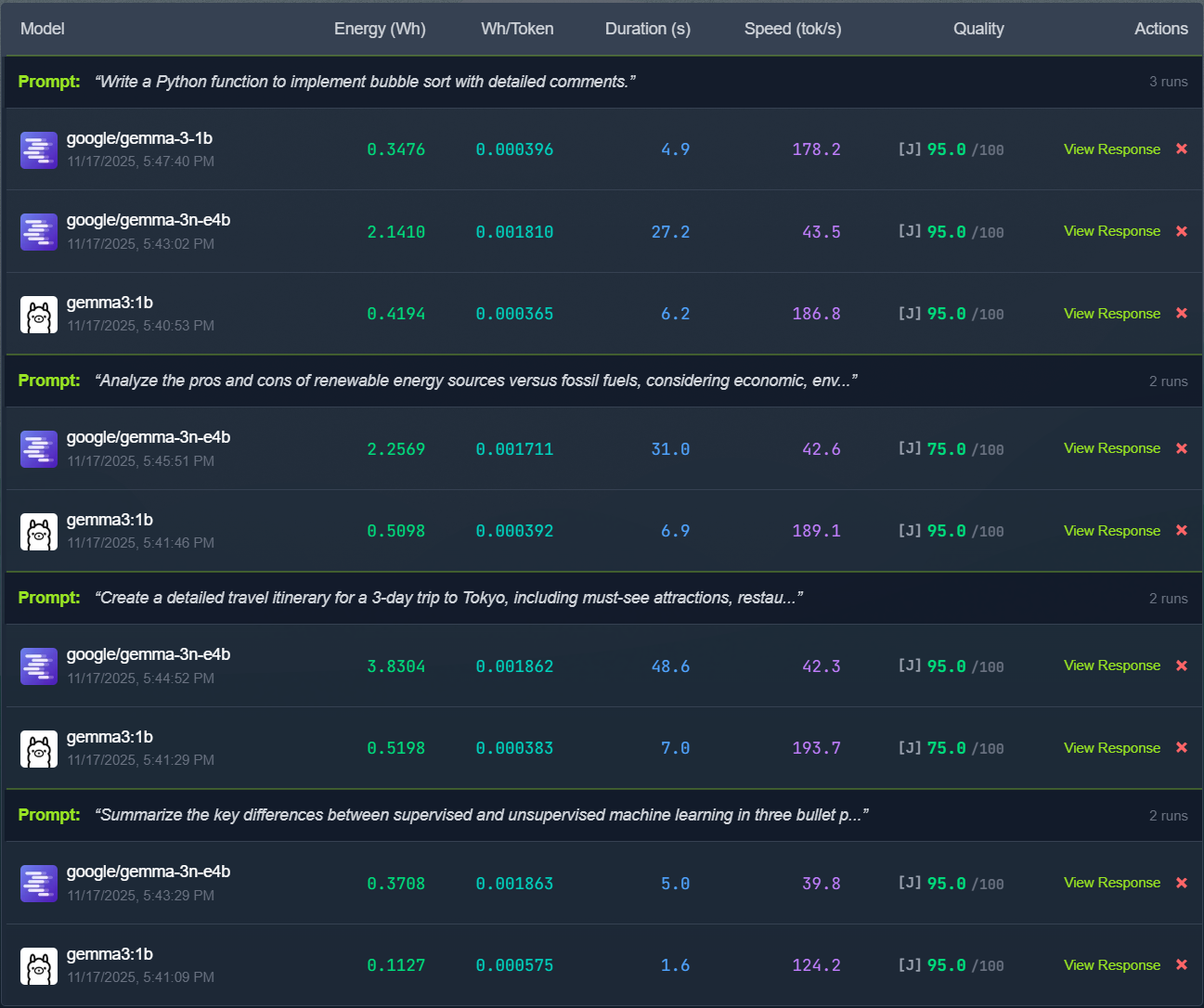Click the delete X for the gemma-3n-e4b summarize run
The width and height of the screenshot is (1204, 1008).
(1181, 883)
